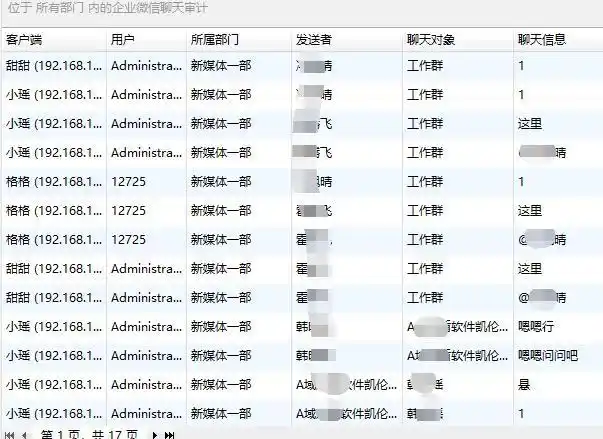
Task: Click message 这里 in the 格格 row
Action: coord(530,211)
